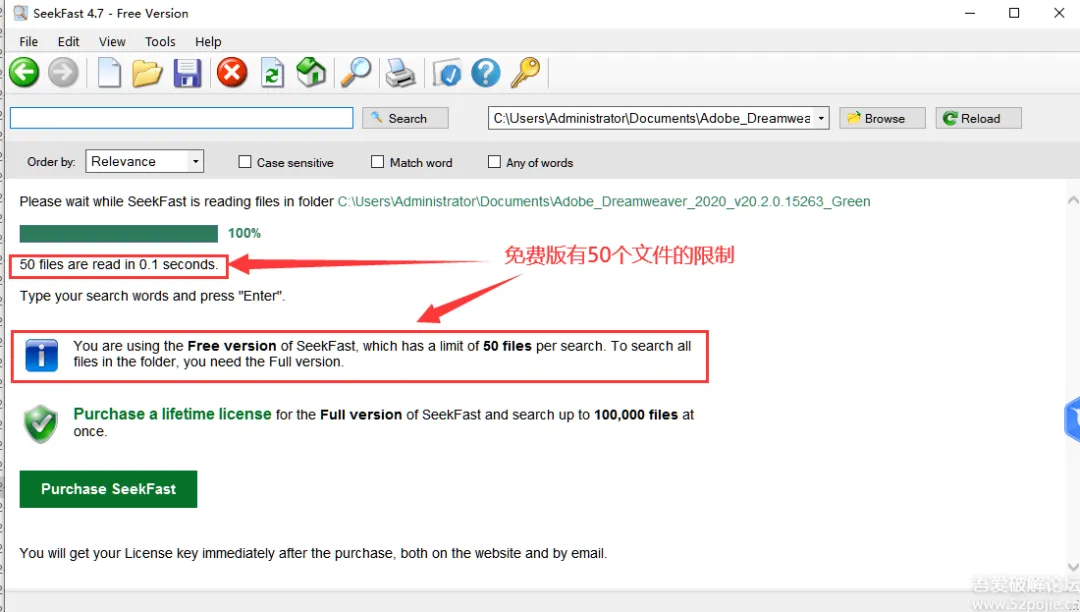Refresh file with green arrows icon
This screenshot has width=1080, height=612.
click(272, 72)
